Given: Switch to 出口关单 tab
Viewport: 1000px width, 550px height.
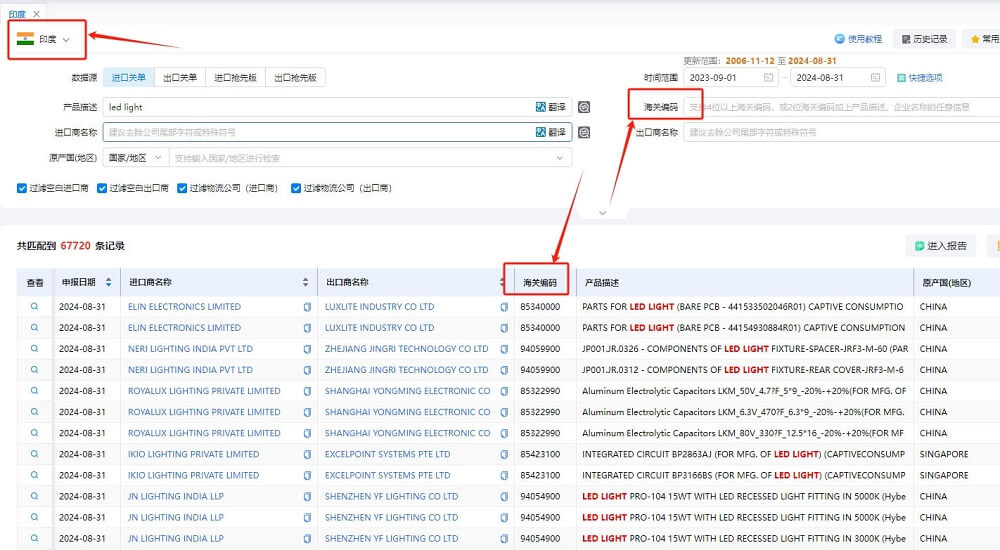Looking at the screenshot, I should coord(180,77).
